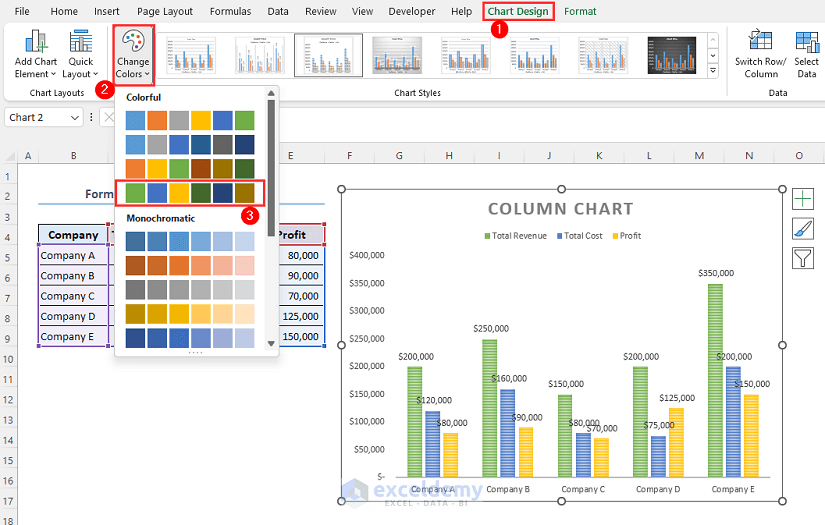Switch to the Help tab

461,11
